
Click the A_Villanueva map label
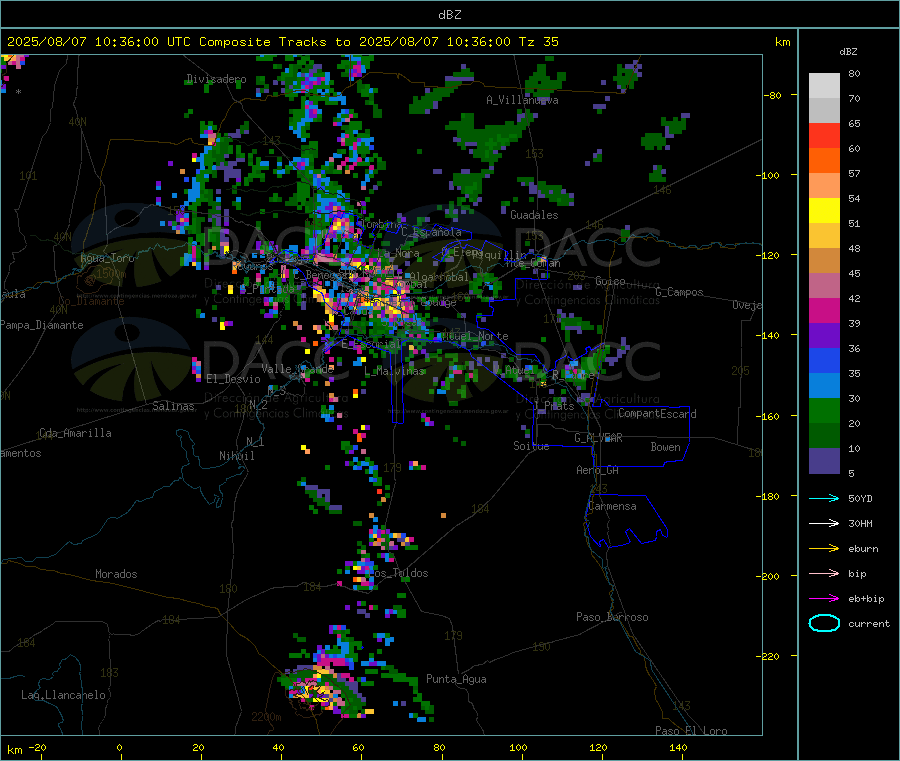(x=522, y=100)
